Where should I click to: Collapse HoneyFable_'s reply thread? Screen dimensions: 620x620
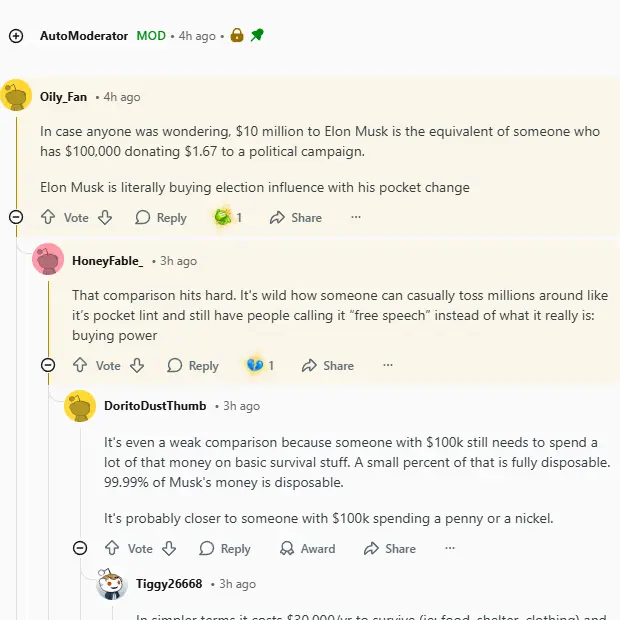(x=48, y=365)
